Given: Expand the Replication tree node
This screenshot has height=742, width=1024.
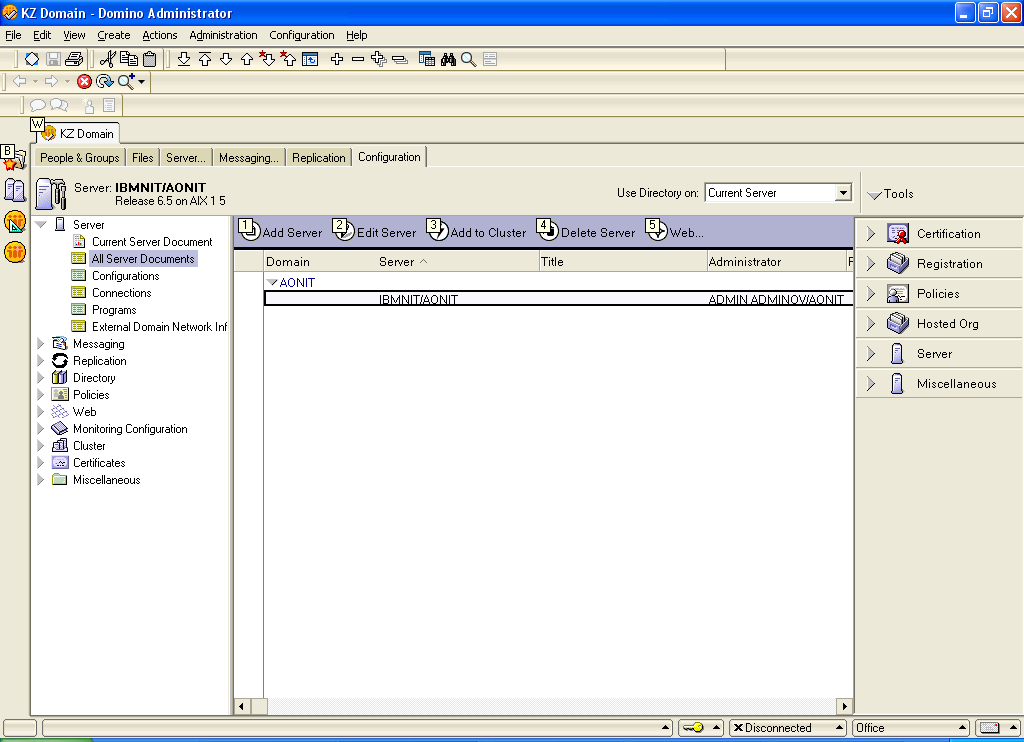Looking at the screenshot, I should [40, 361].
